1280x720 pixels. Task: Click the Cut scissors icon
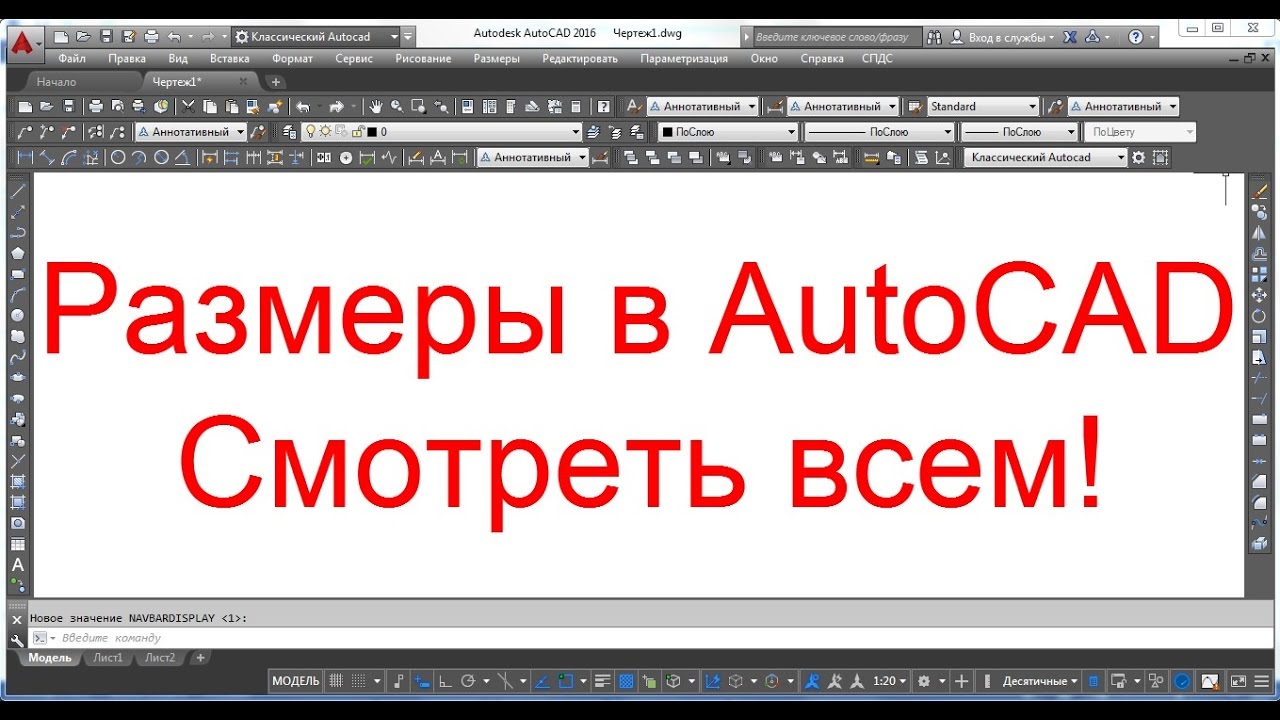[x=188, y=106]
